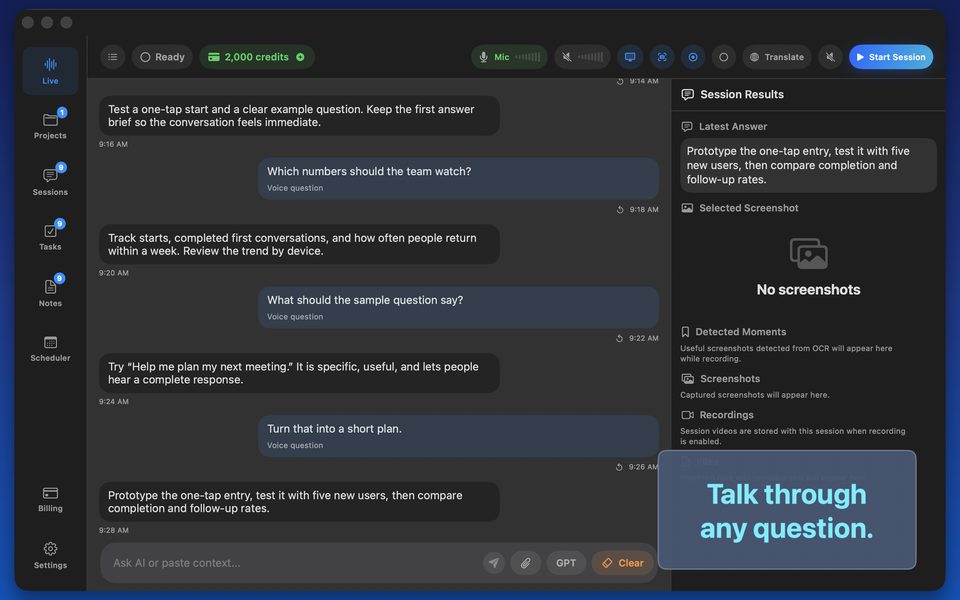Viewport: 960px width, 600px height.
Task: Toggle the Mic input
Action: click(509, 57)
